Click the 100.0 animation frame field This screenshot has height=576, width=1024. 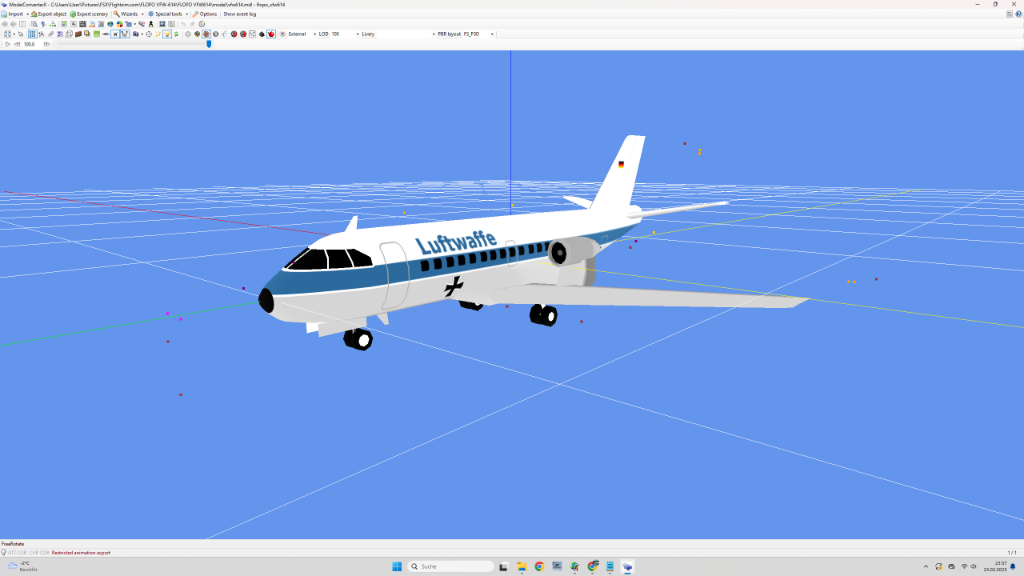[31, 44]
